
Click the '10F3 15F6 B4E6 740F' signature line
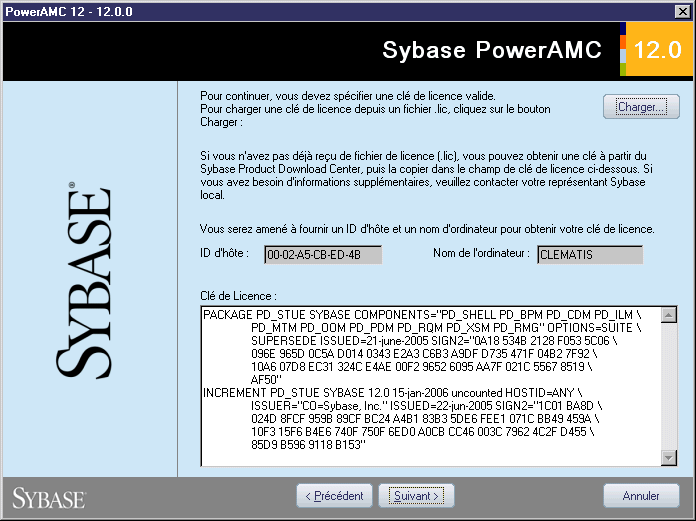tap(423, 432)
